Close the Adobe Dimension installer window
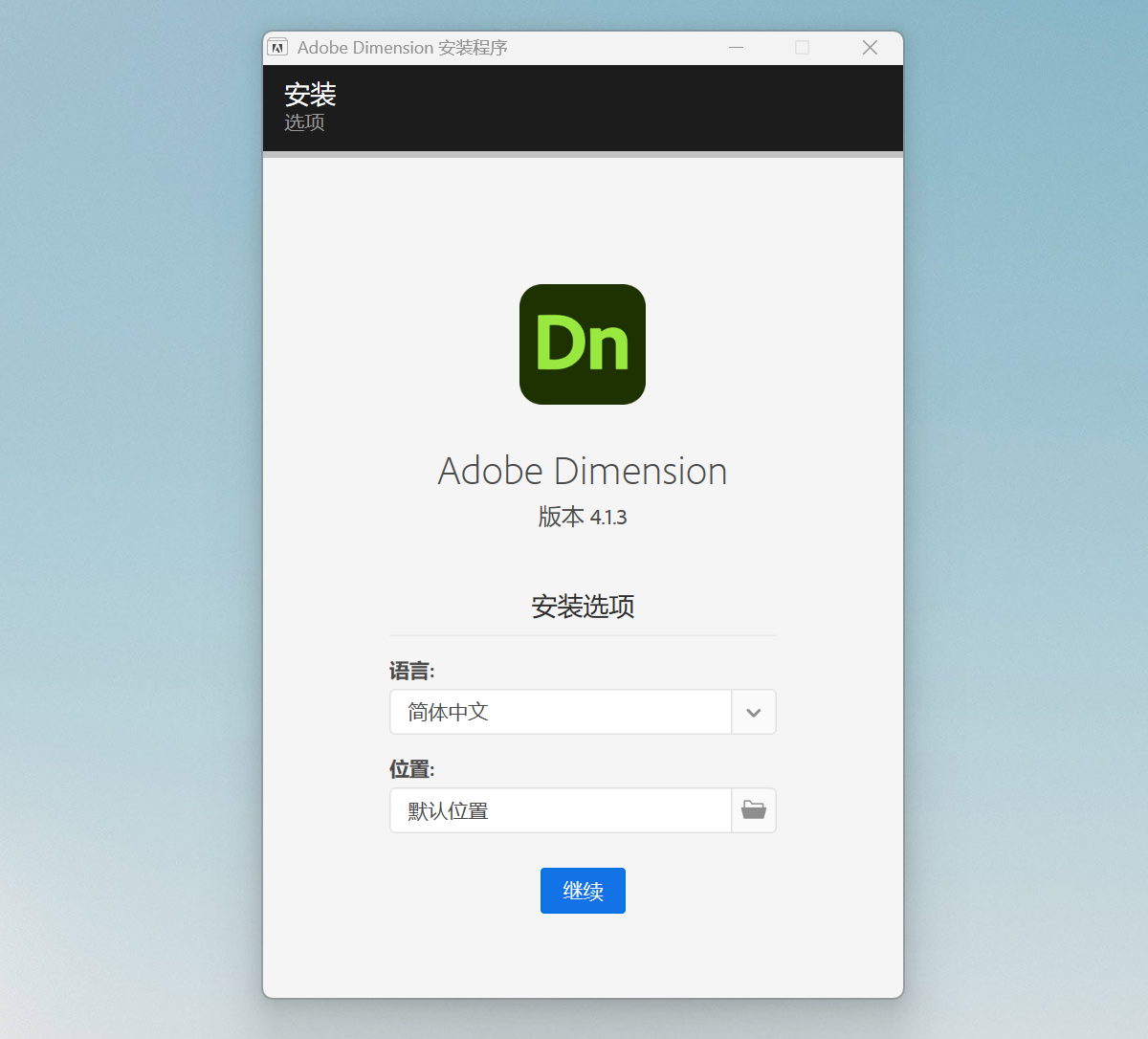Viewport: 1148px width, 1039px height. (870, 48)
